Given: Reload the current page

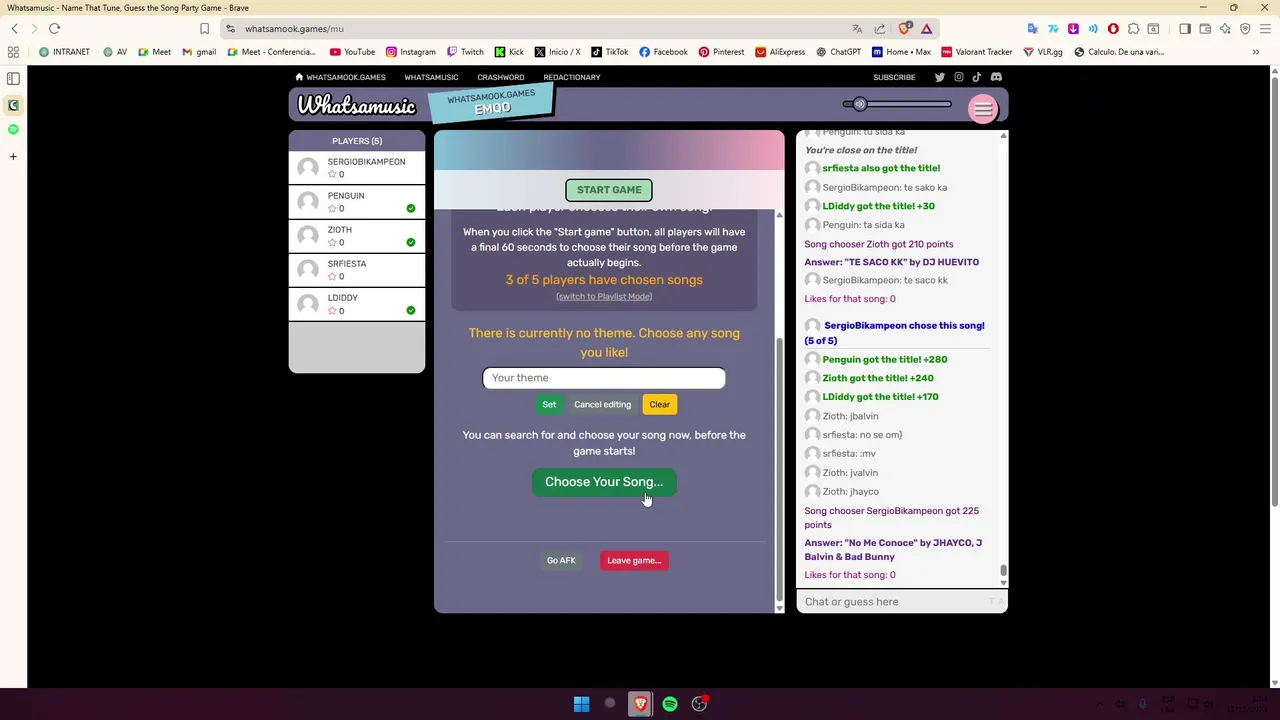Looking at the screenshot, I should tap(55, 29).
